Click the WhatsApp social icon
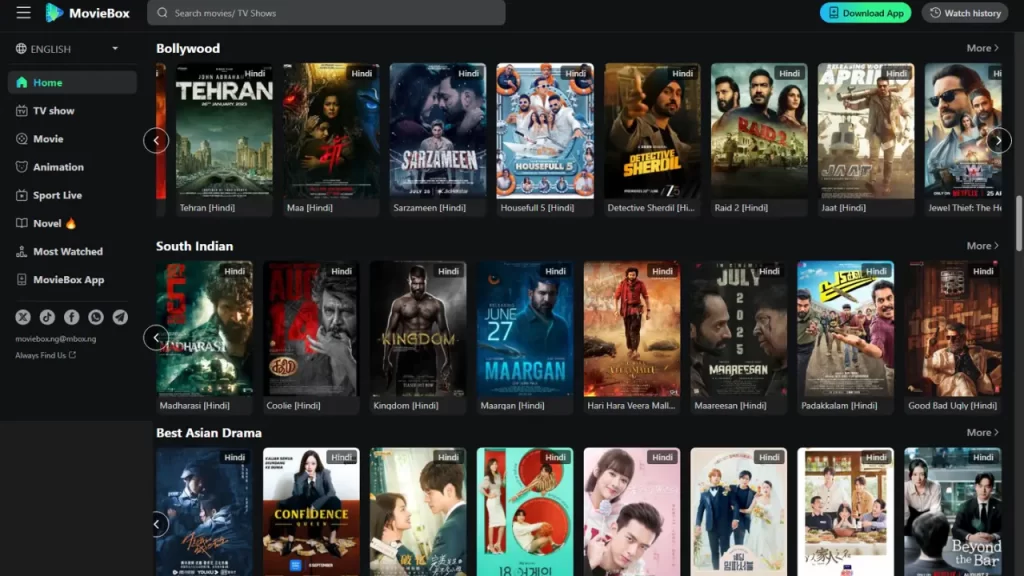The height and width of the screenshot is (576, 1024). [x=96, y=317]
